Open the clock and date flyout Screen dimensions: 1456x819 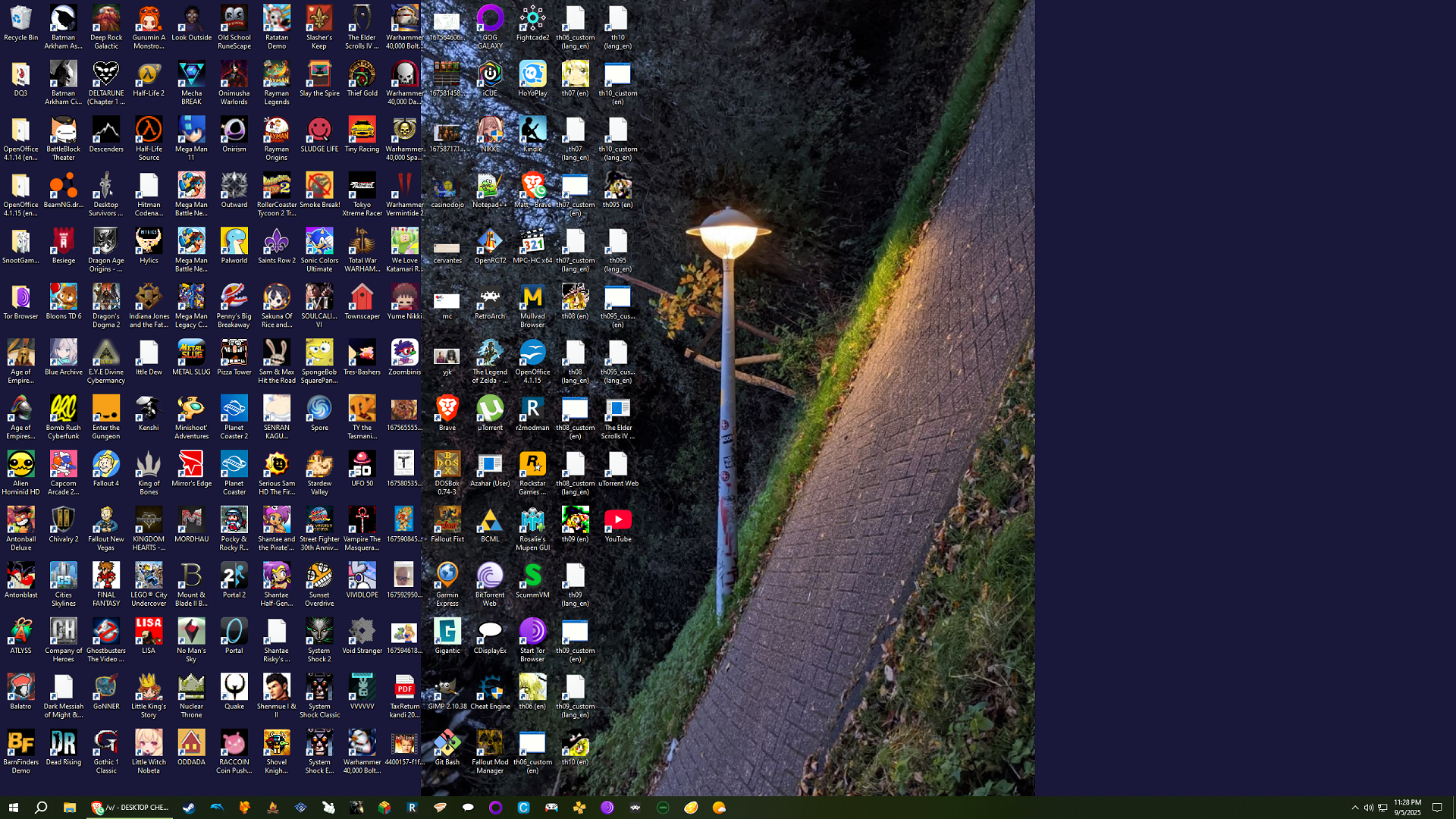pos(1407,808)
